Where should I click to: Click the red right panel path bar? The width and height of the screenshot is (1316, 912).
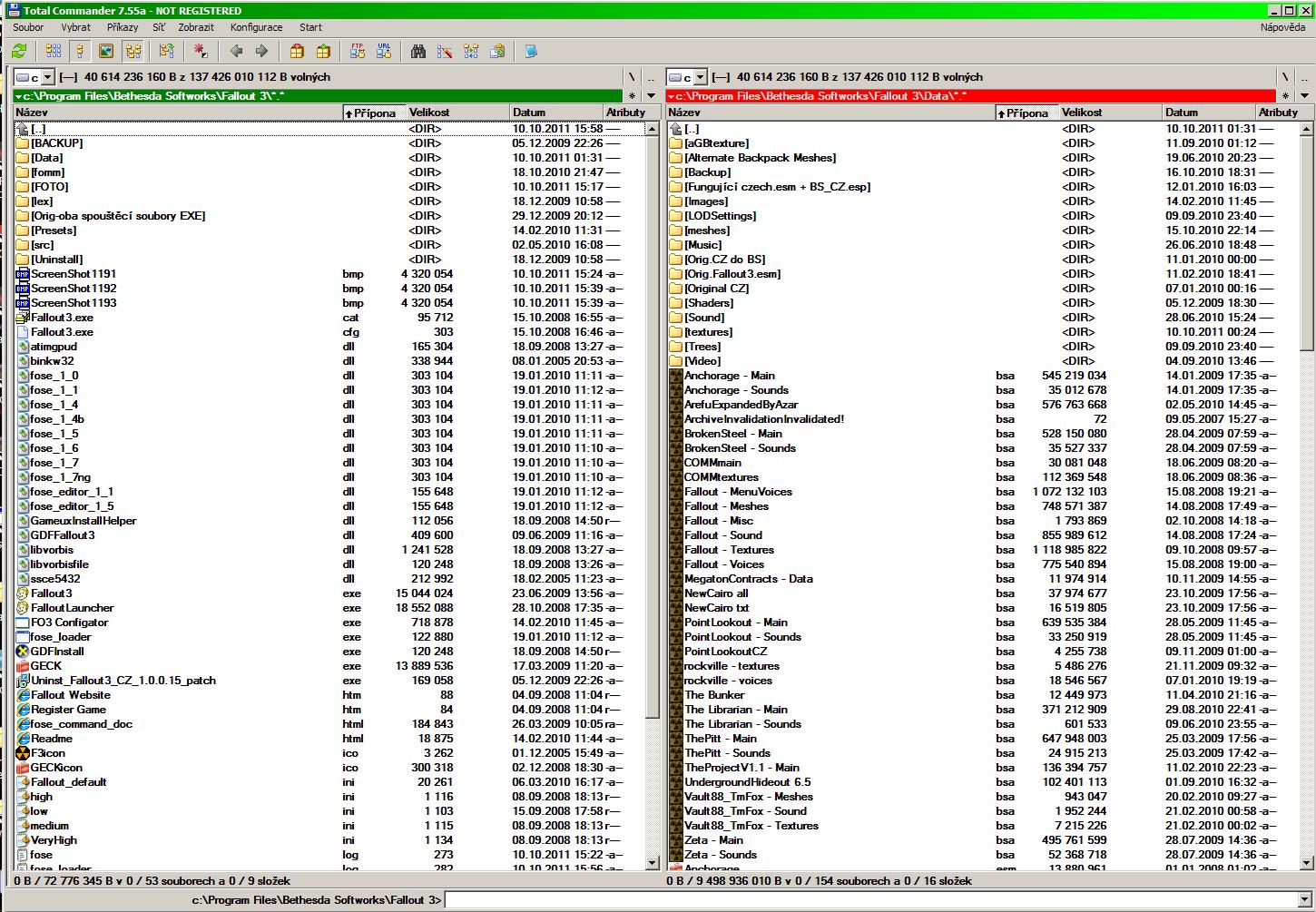tap(970, 95)
